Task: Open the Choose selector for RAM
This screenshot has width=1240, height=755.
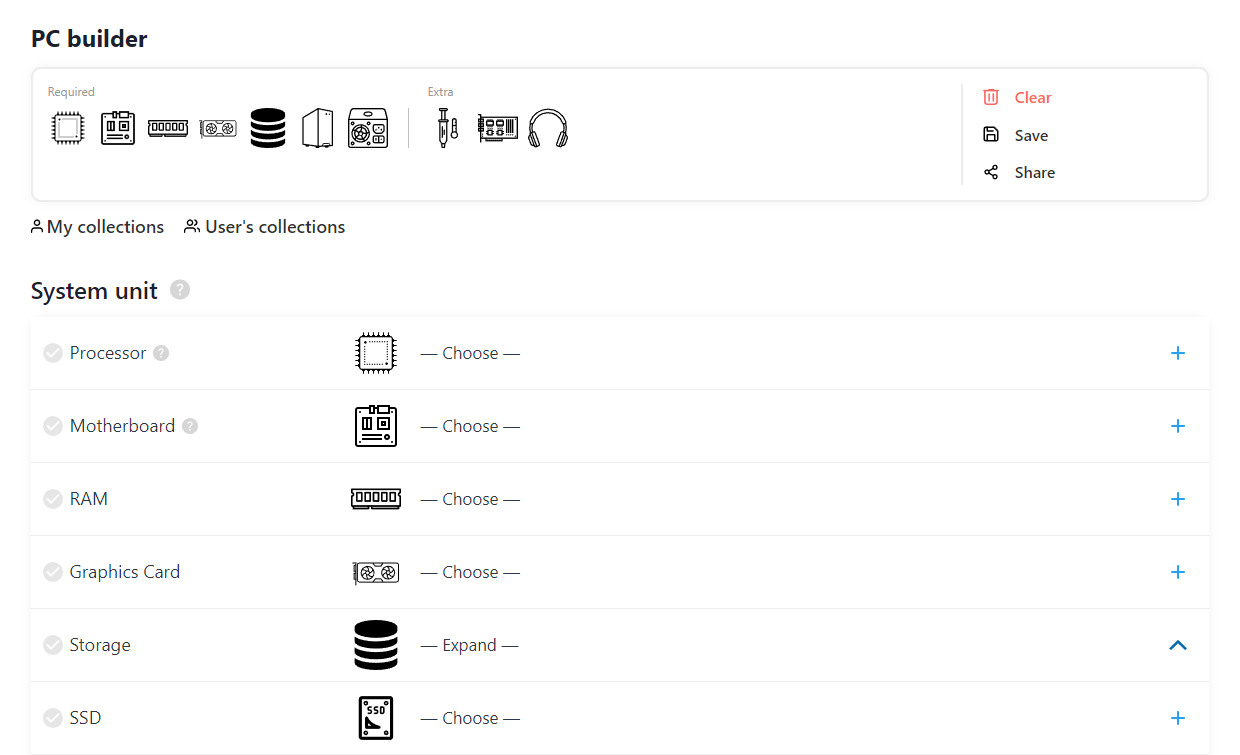Action: (470, 499)
